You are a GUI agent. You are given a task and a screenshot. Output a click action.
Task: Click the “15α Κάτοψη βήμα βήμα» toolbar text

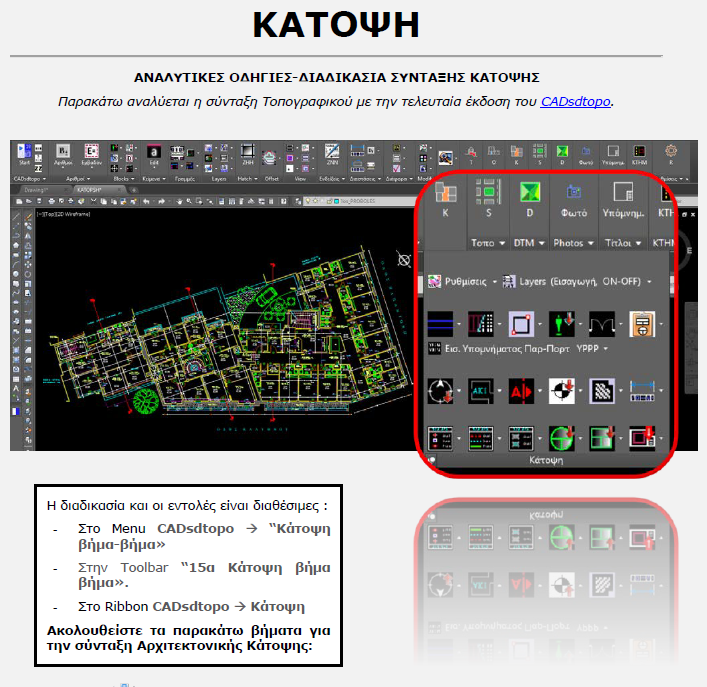(x=204, y=575)
